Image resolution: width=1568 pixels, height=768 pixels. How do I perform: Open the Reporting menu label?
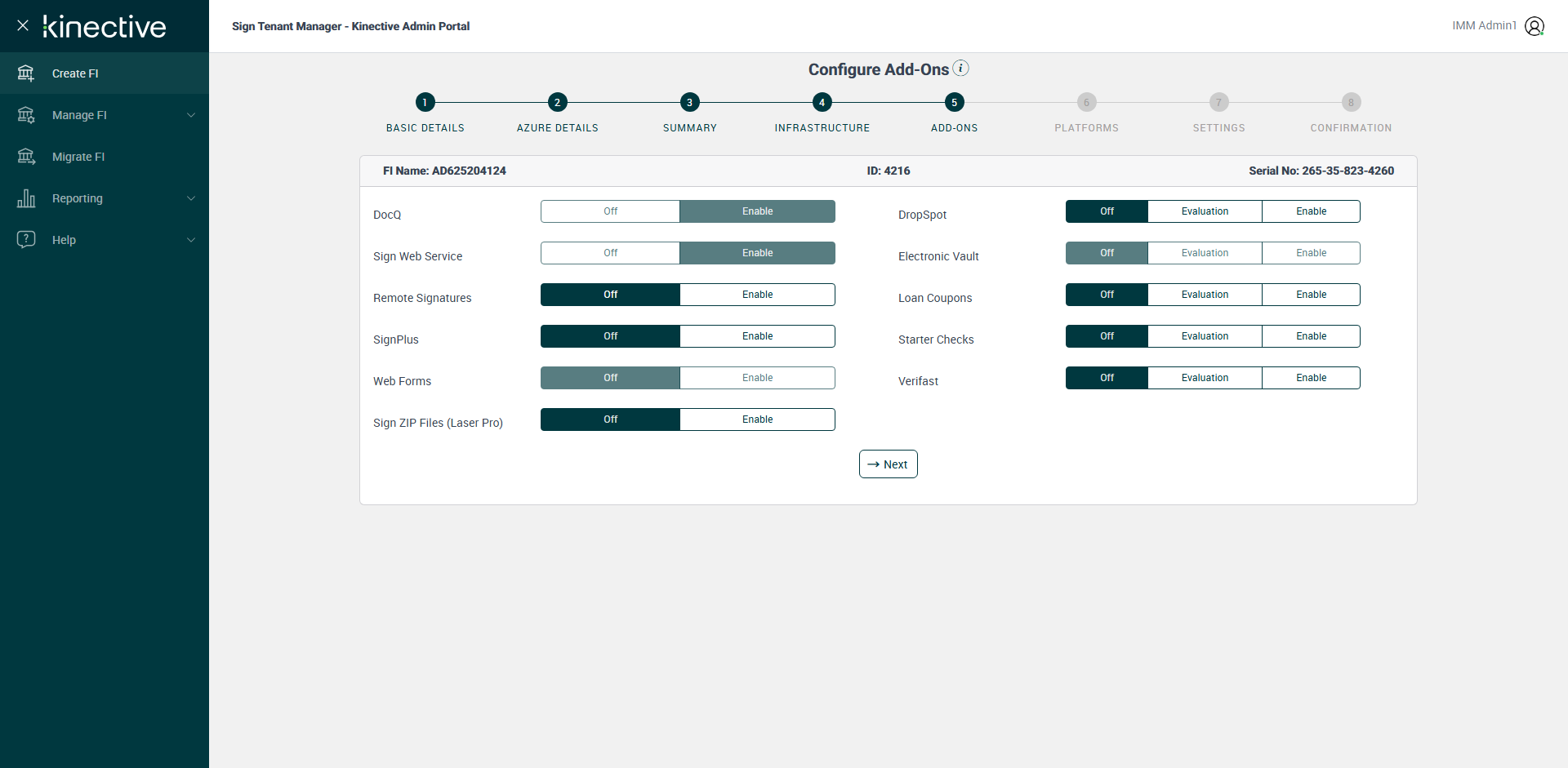coord(78,198)
